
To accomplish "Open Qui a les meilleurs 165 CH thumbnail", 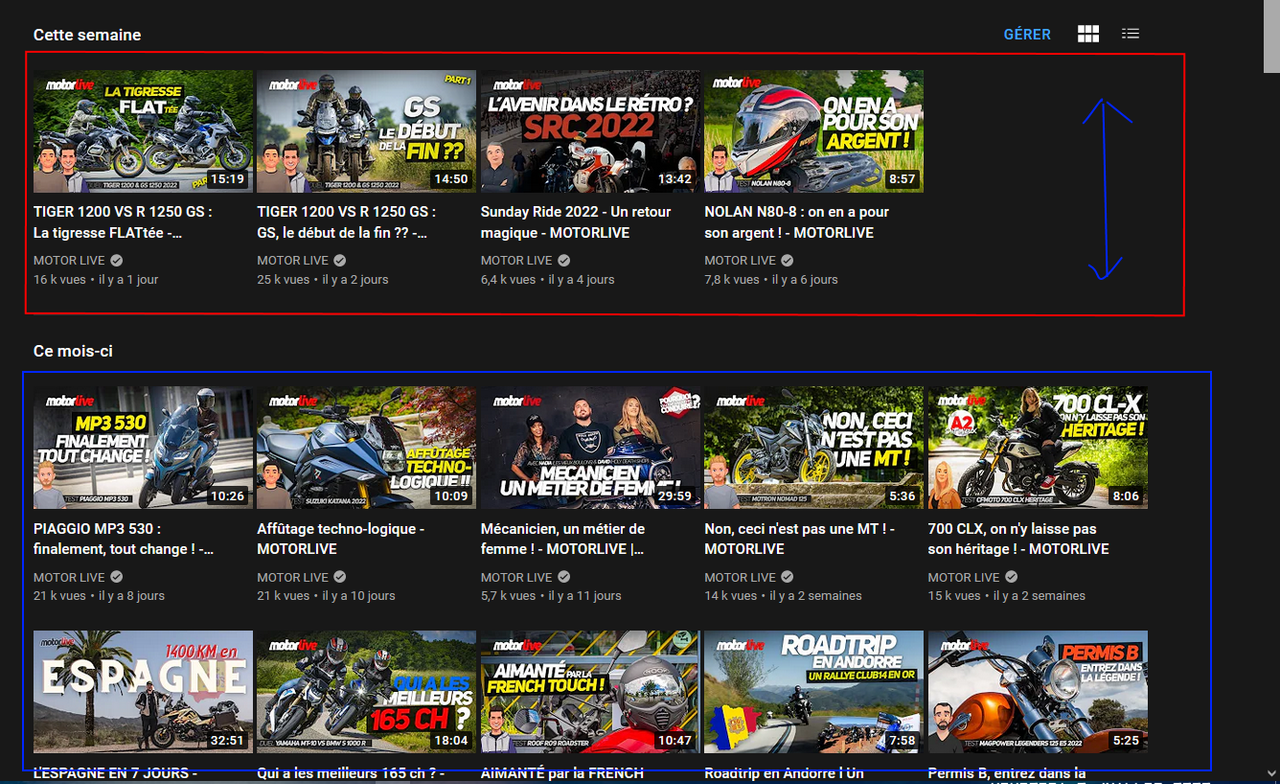I will click(366, 691).
